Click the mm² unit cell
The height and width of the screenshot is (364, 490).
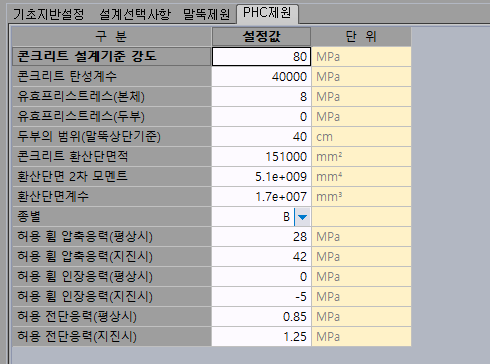coord(361,157)
